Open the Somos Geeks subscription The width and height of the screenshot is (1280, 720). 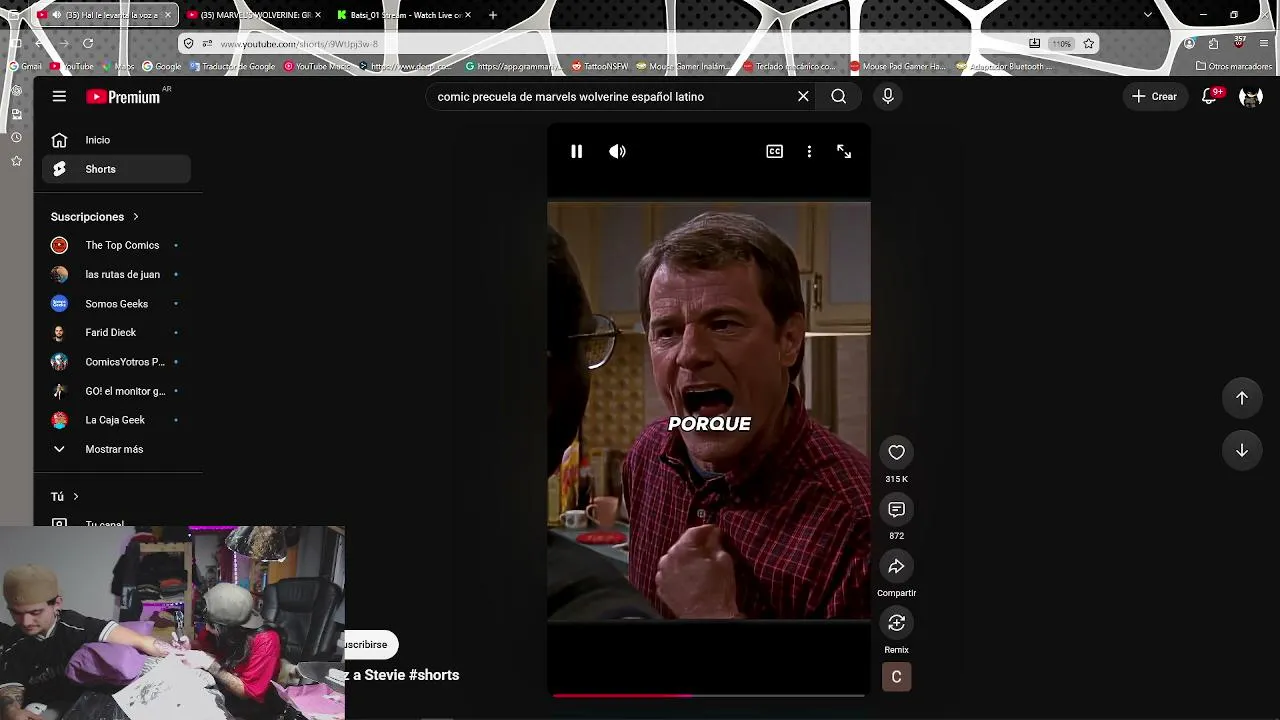tap(116, 304)
